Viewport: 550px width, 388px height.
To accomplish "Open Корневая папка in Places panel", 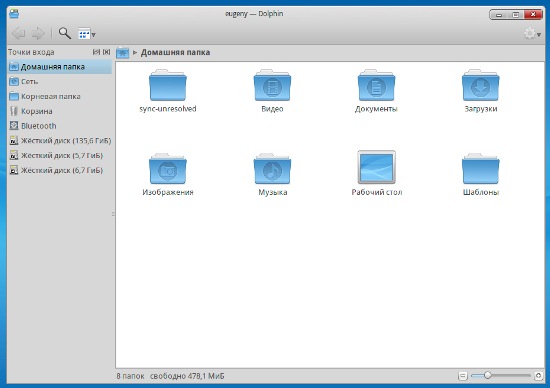I will 60,96.
